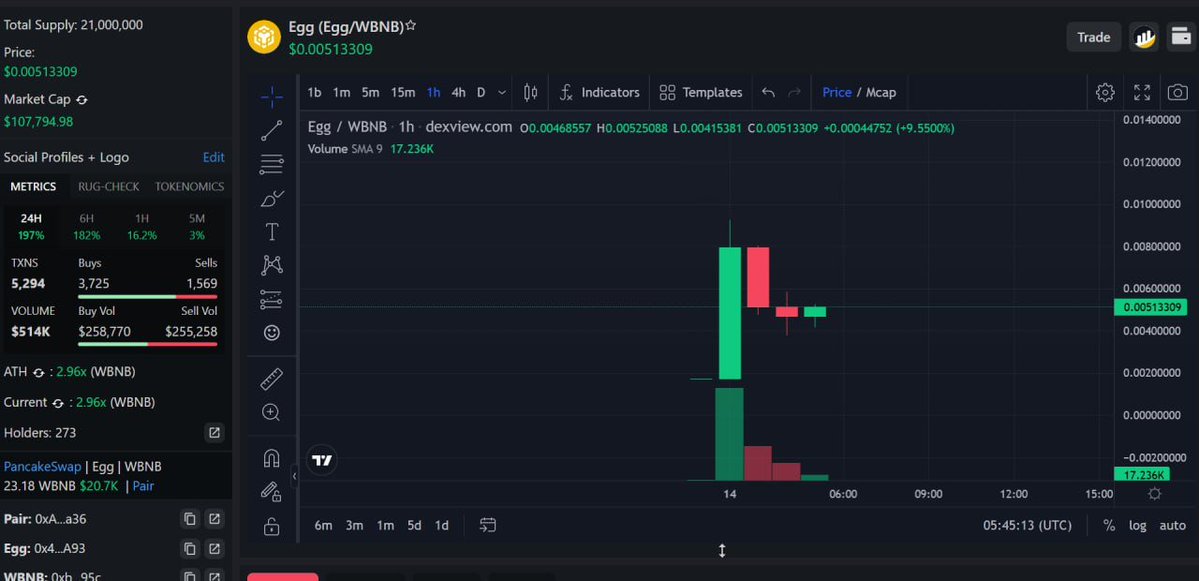1199x581 pixels.
Task: Toggle lock all drawing tools
Action: pos(271,526)
